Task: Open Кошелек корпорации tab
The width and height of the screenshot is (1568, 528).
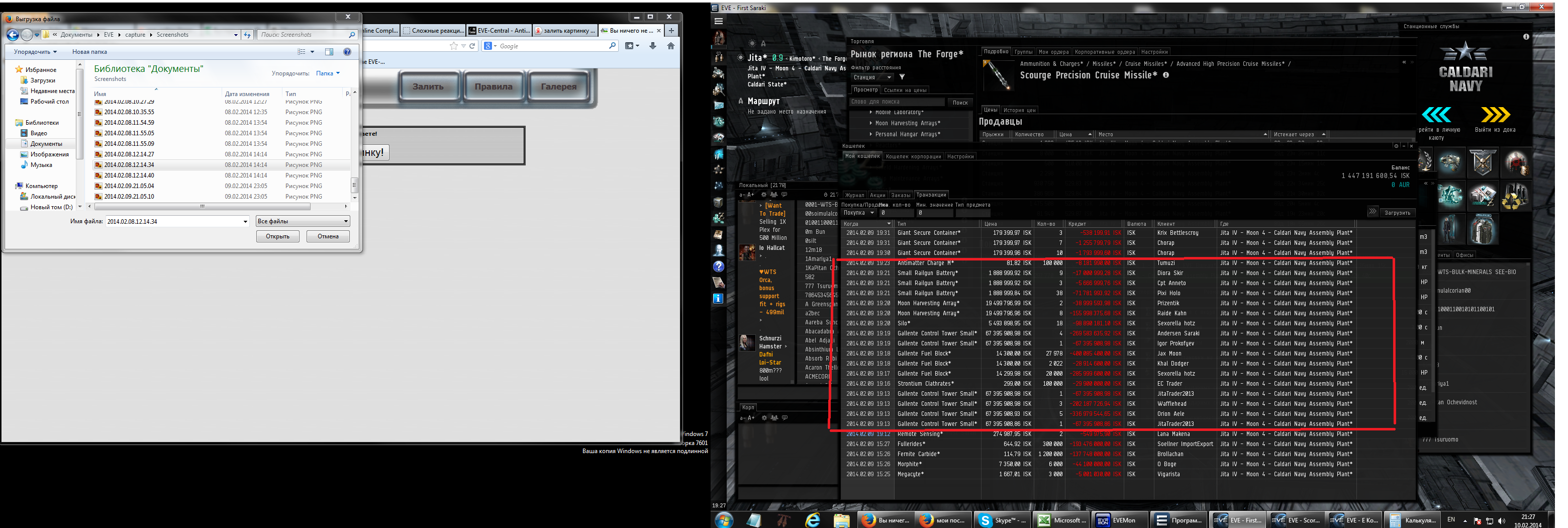Action: 913,156
